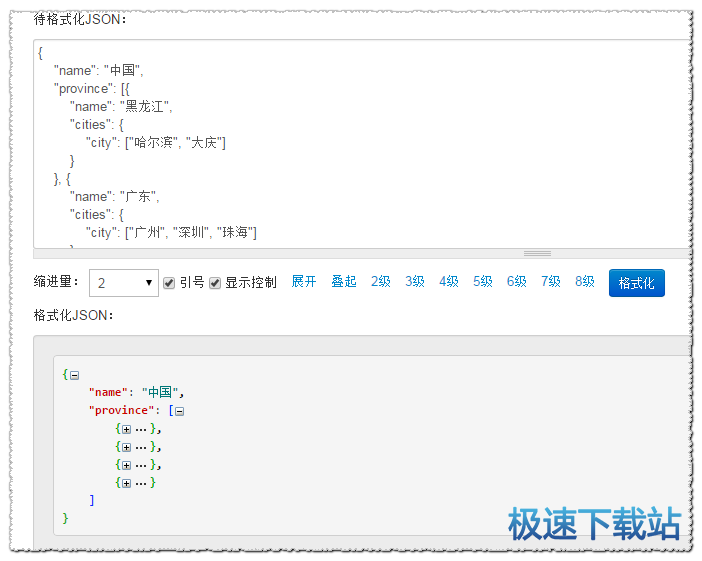
Task: Collapse the root JSON object minus icon
Action: [x=74, y=375]
